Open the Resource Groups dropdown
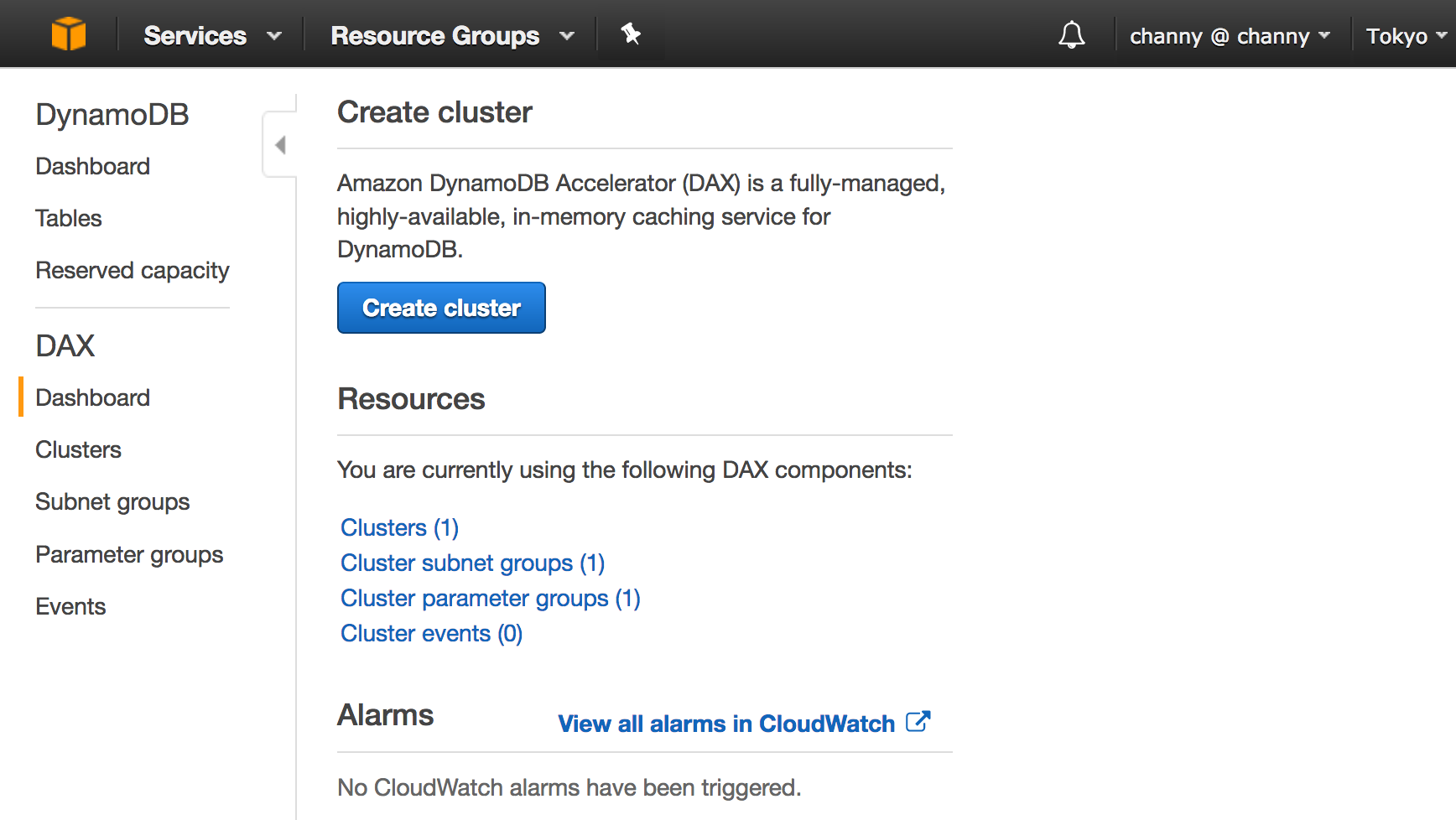 point(452,36)
